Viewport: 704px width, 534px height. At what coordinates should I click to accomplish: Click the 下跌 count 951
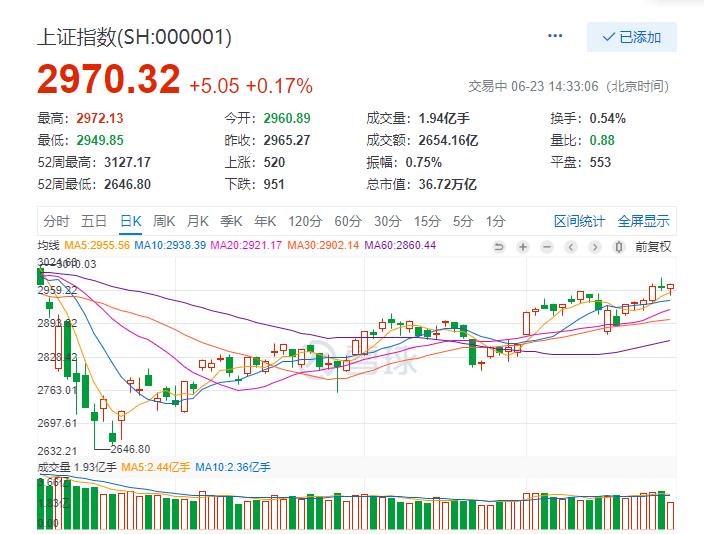tap(274, 184)
